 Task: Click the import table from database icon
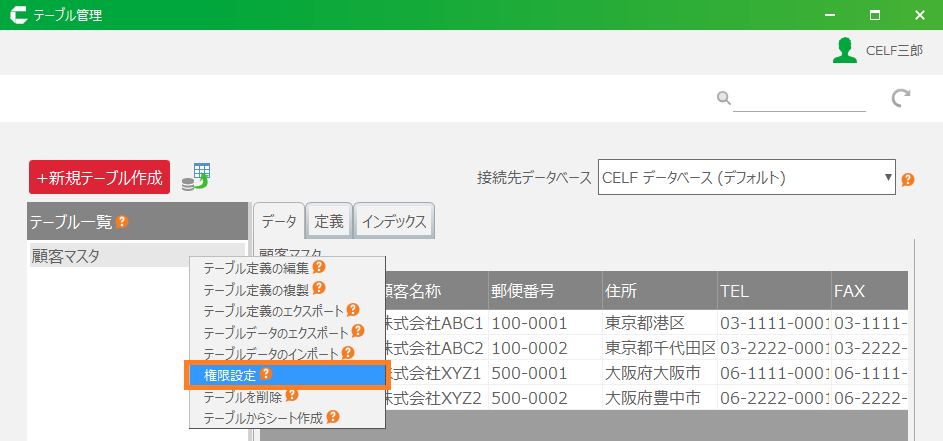(195, 177)
